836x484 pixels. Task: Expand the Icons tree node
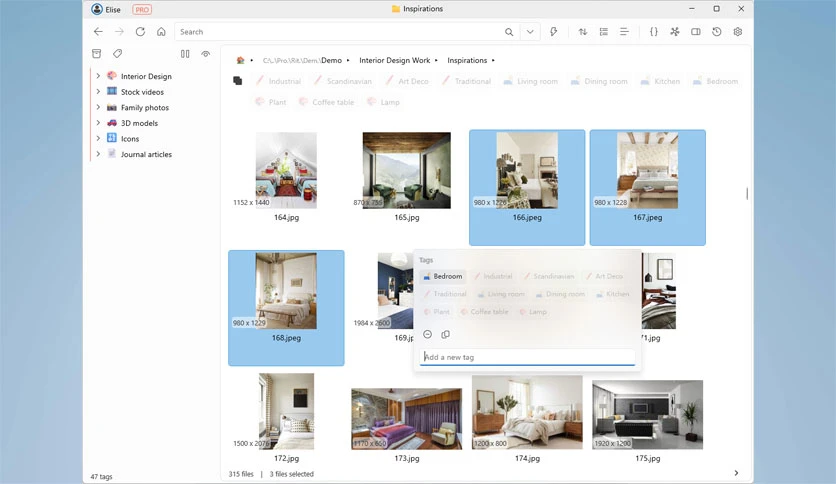coord(98,139)
